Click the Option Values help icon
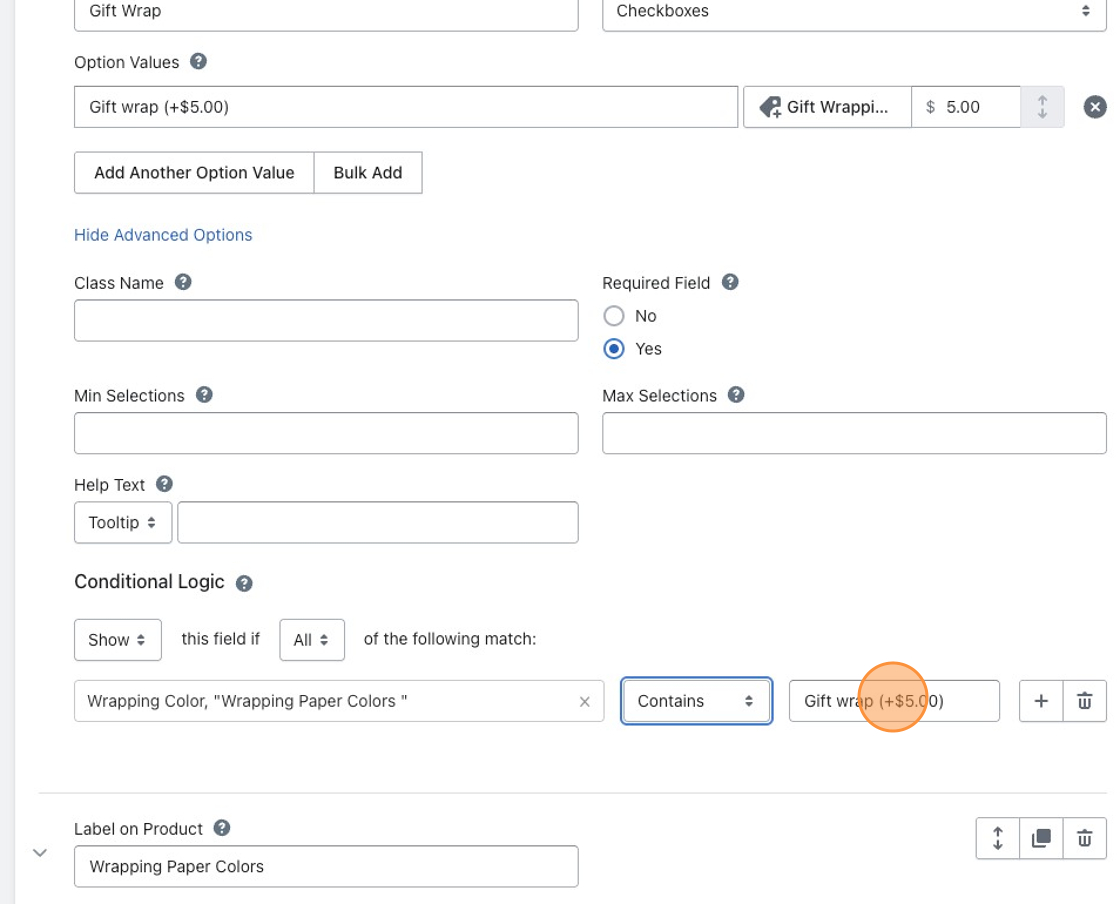This screenshot has height=904, width=1120. [x=198, y=62]
